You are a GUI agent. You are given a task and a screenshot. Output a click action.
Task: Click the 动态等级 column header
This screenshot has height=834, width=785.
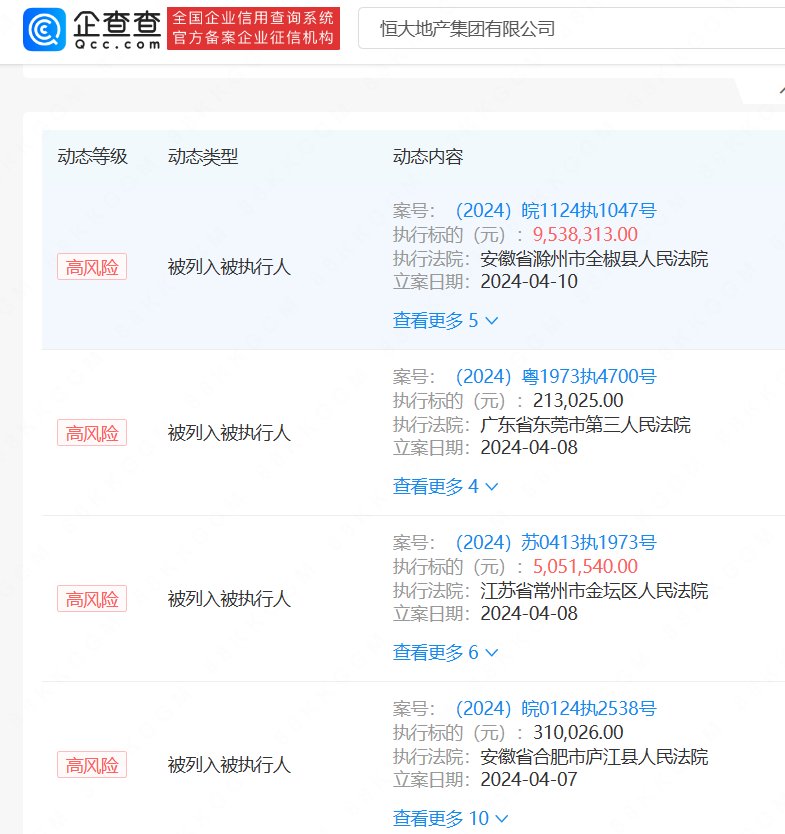[x=92, y=157]
